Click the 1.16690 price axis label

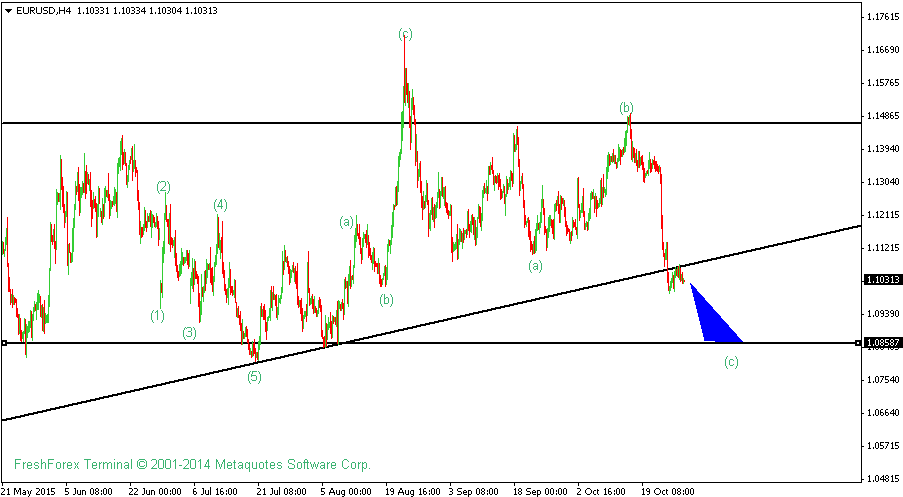883,50
